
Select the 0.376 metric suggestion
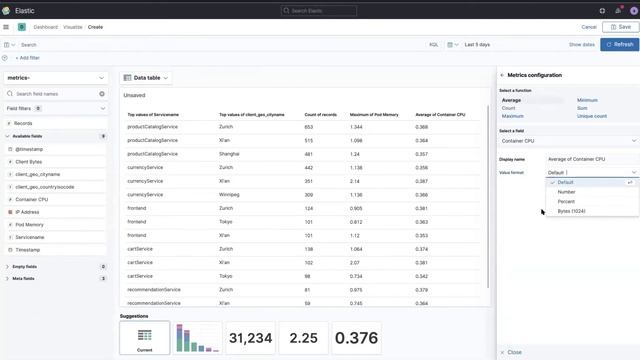pyautogui.click(x=356, y=338)
